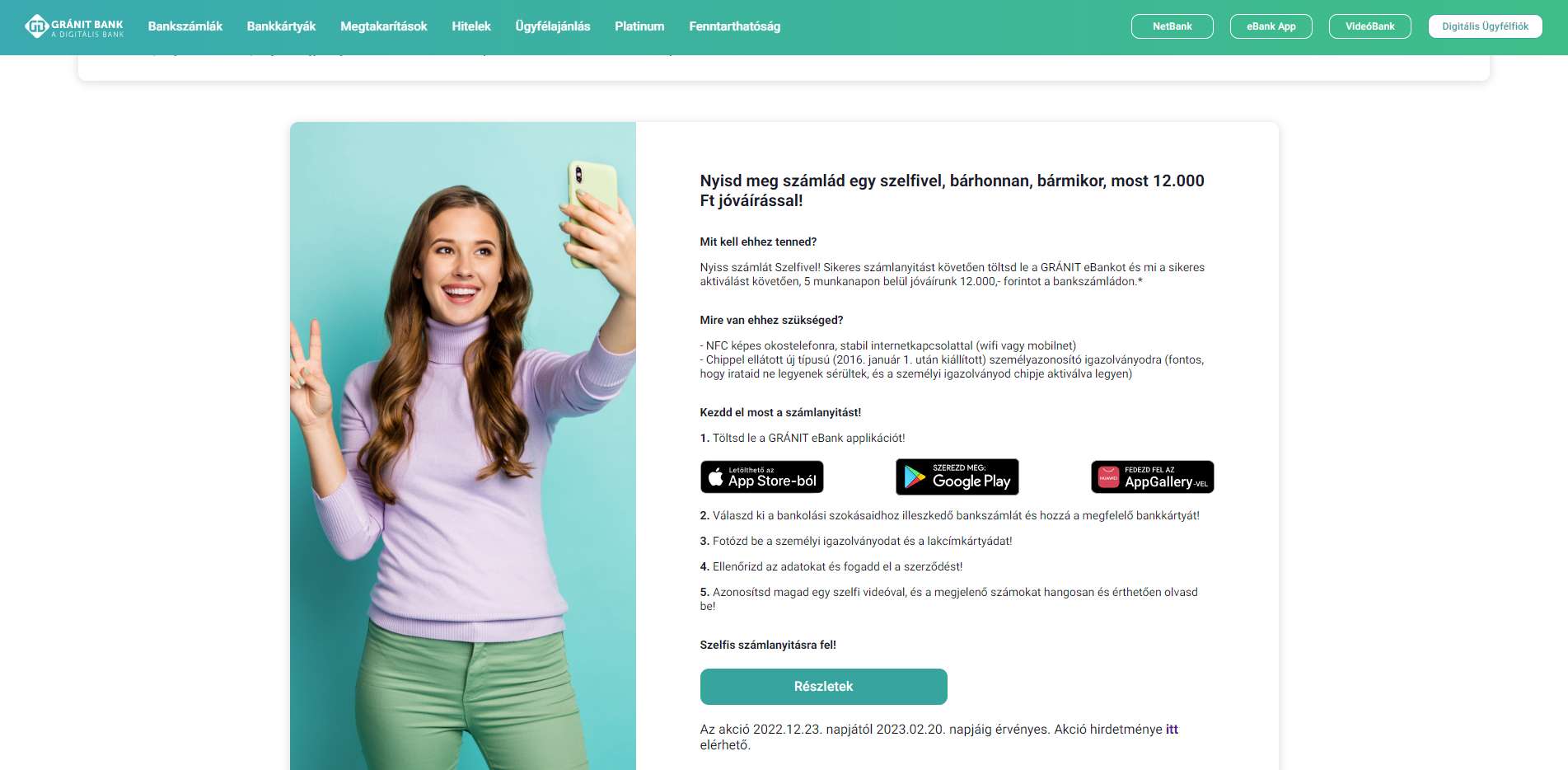This screenshot has height=770, width=1568.
Task: Open the VideóBank button
Action: [x=1370, y=26]
